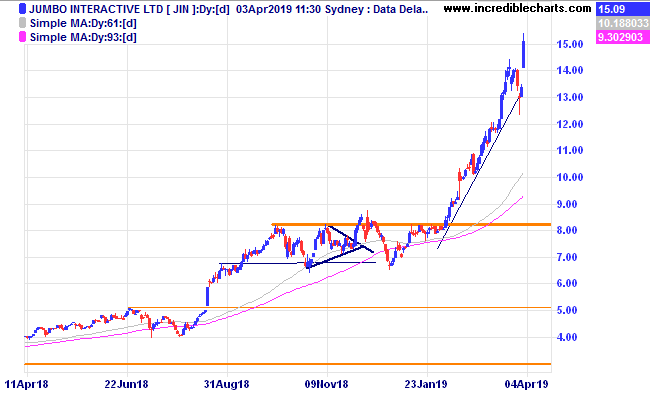The height and width of the screenshot is (395, 651).
Task: Click the 14.00 price axis label
Action: coord(570,70)
